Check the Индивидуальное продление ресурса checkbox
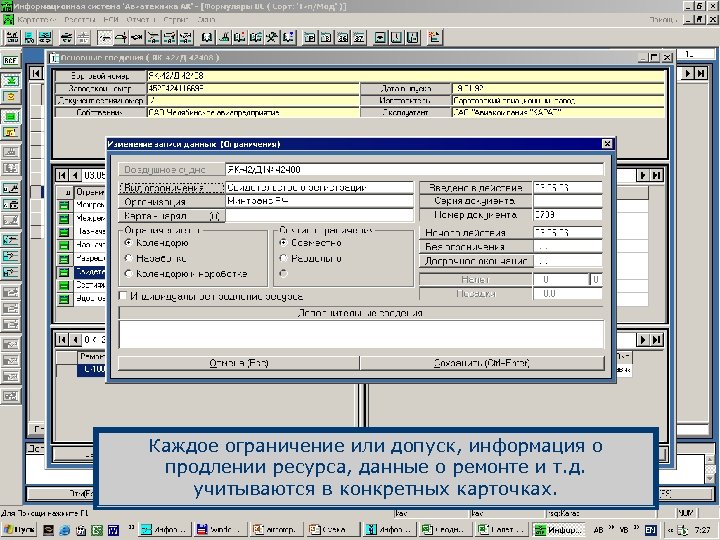Screen dimensions: 720x540 click(x=123, y=296)
